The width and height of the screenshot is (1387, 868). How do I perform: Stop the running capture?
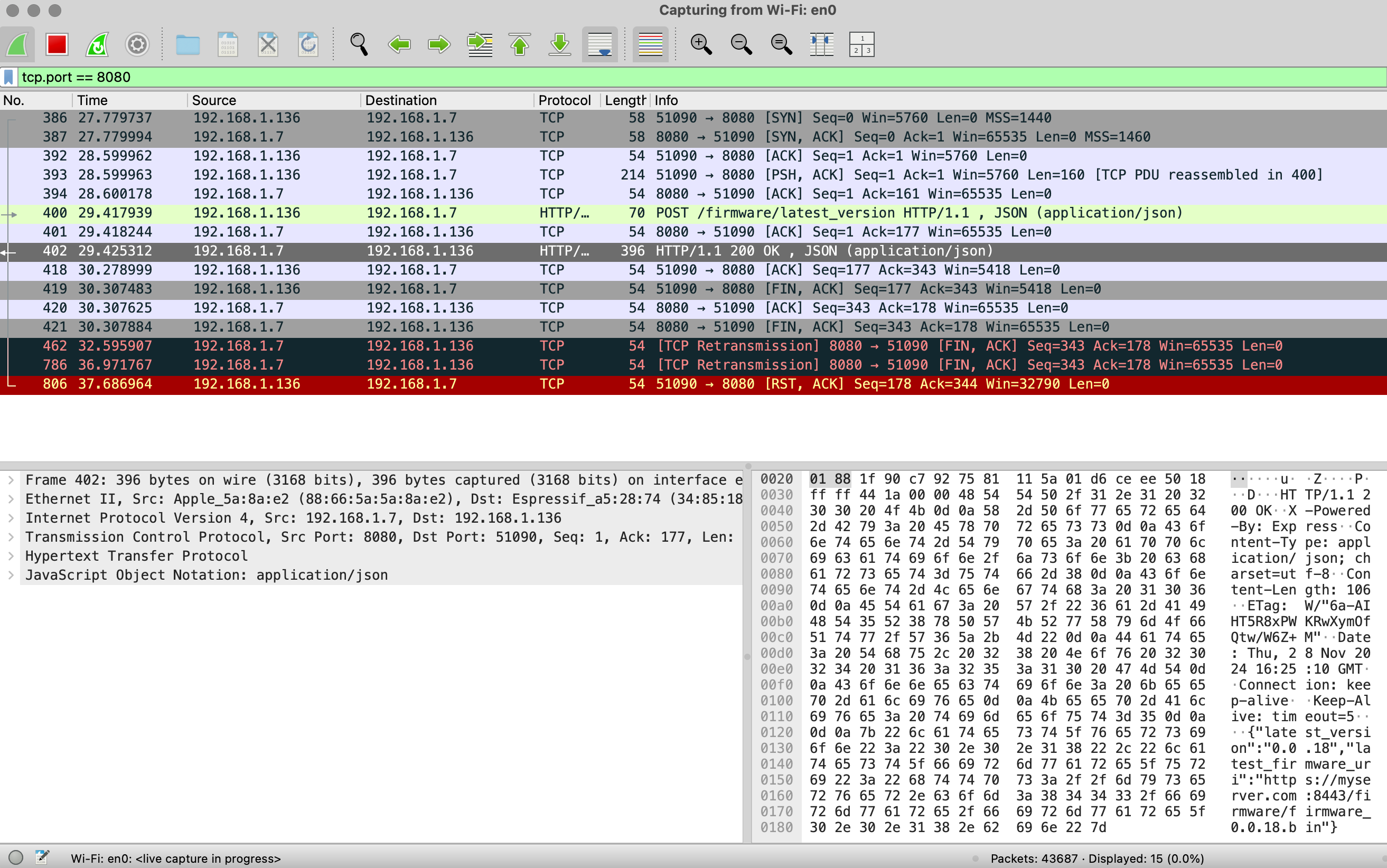click(x=57, y=44)
